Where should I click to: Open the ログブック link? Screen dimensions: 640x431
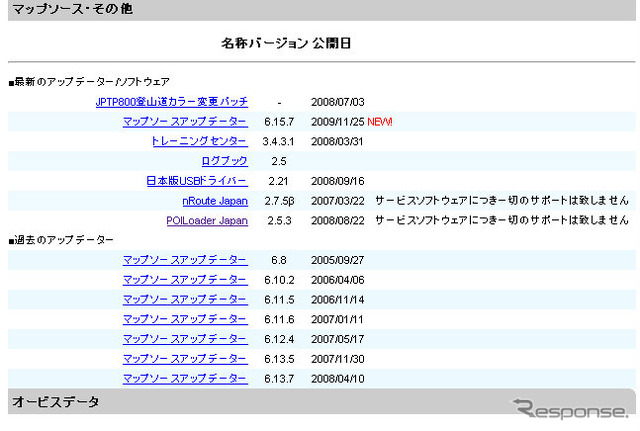(x=224, y=161)
